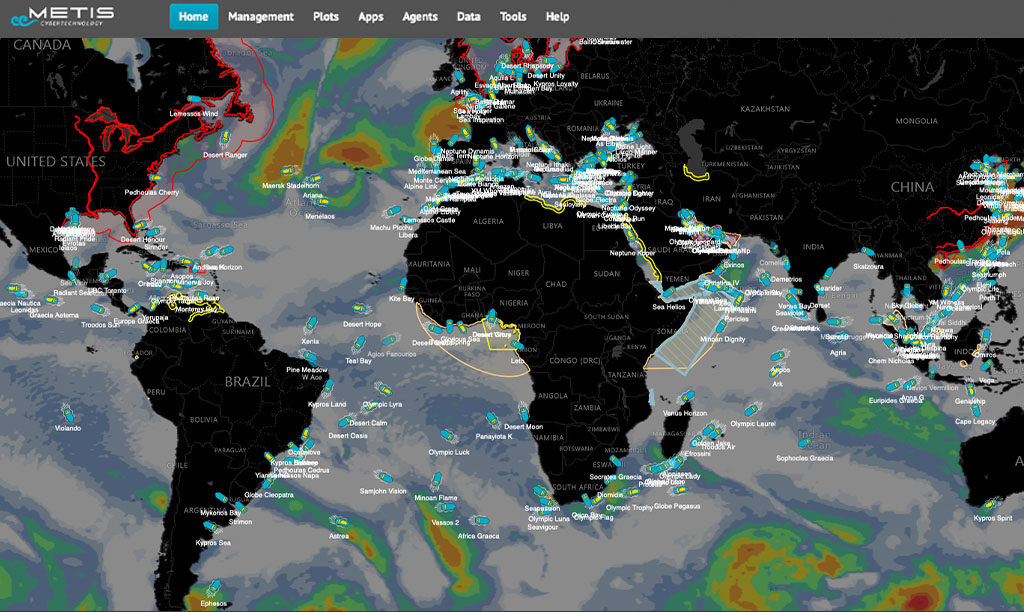Open the Agents menu
The height and width of the screenshot is (612, 1024).
click(420, 17)
